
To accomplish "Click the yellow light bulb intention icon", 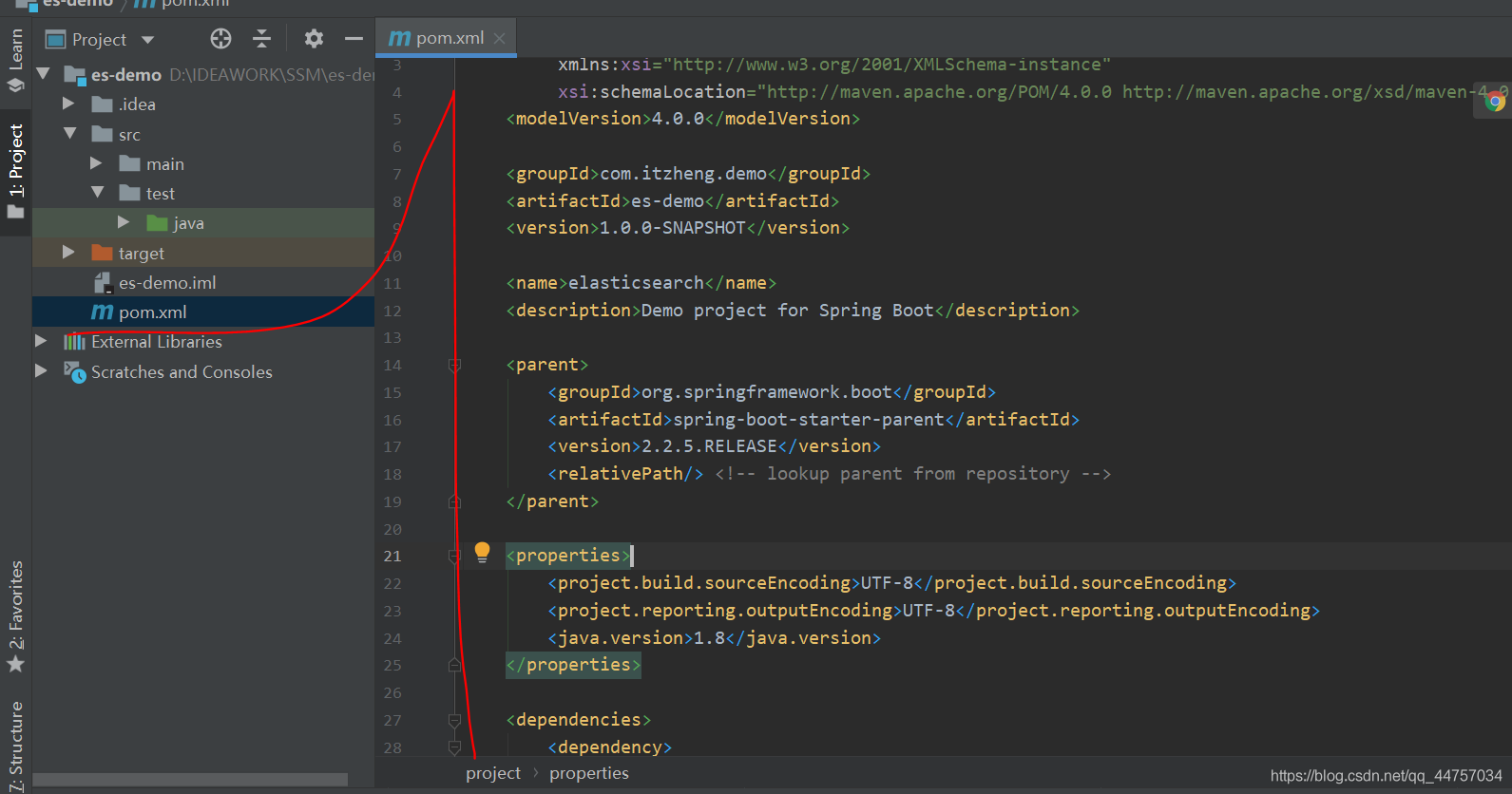I will click(482, 552).
